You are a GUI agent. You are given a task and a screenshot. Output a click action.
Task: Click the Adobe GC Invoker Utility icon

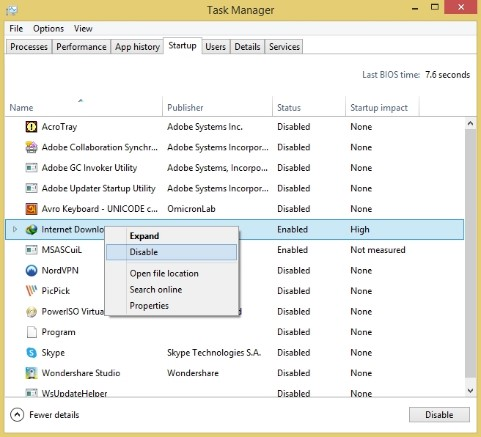click(x=31, y=168)
